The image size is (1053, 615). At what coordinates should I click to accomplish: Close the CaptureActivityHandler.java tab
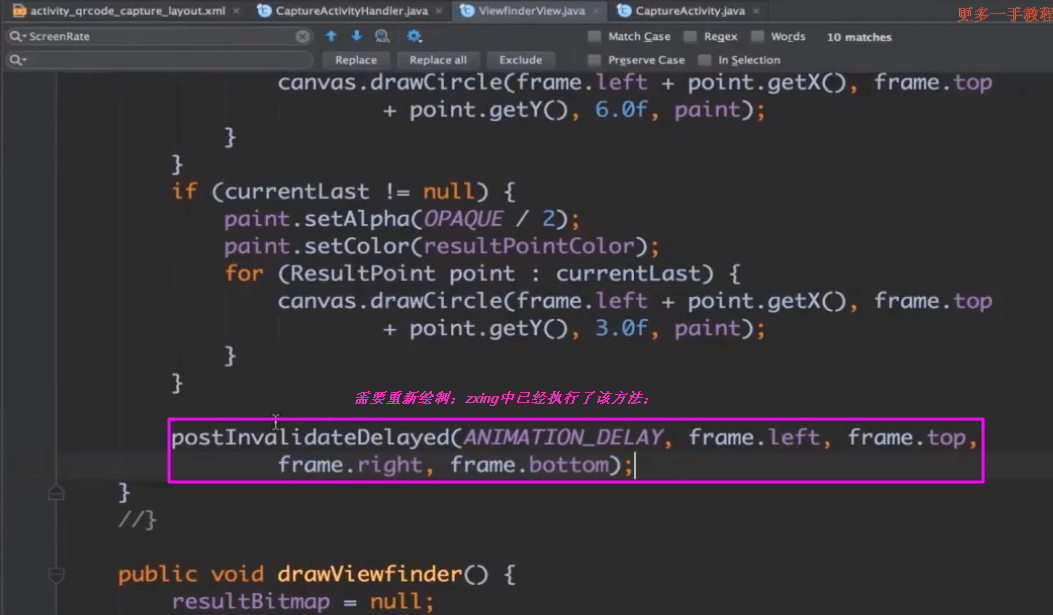[439, 11]
